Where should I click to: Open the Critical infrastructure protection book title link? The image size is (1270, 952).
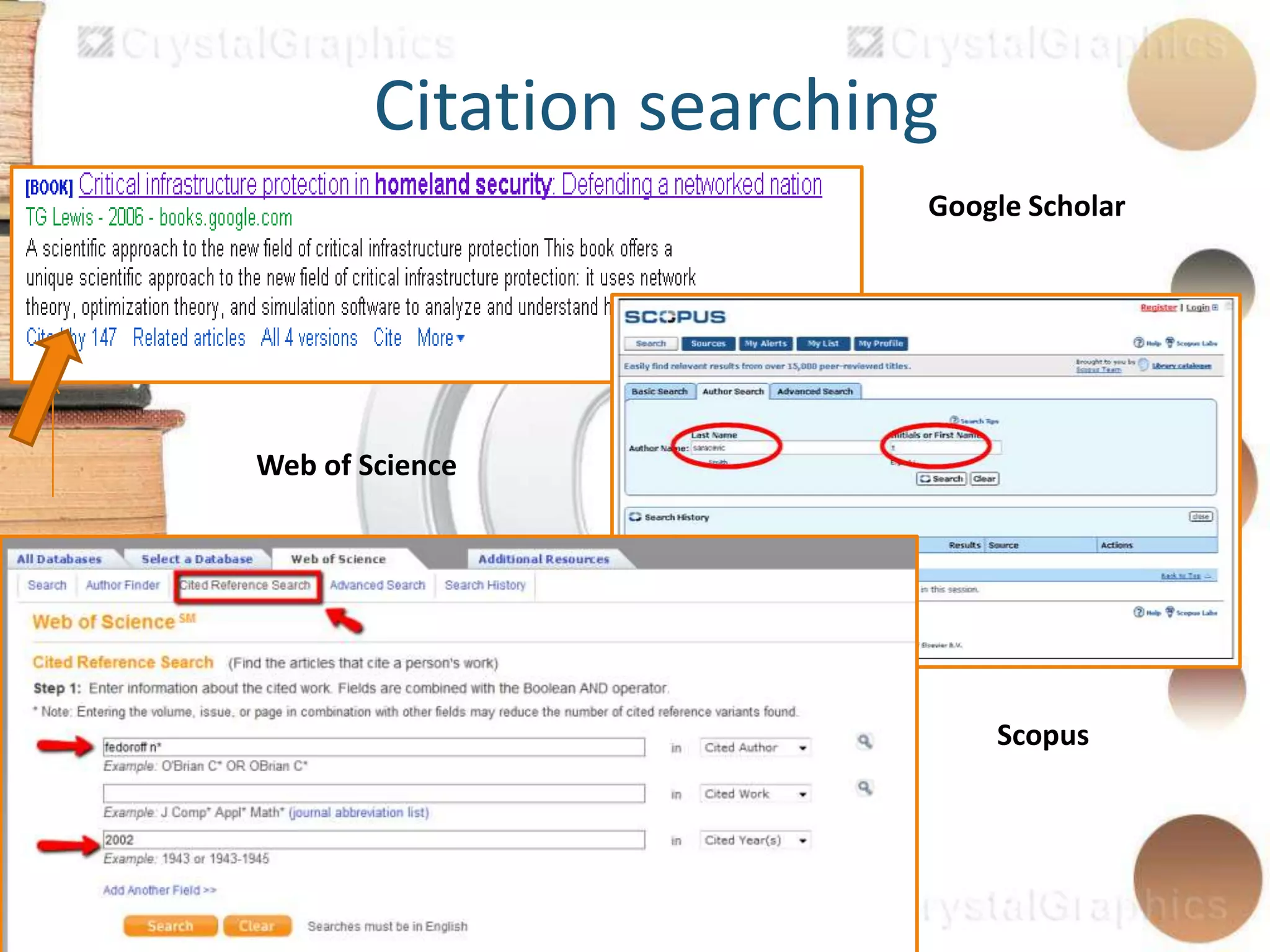click(450, 185)
